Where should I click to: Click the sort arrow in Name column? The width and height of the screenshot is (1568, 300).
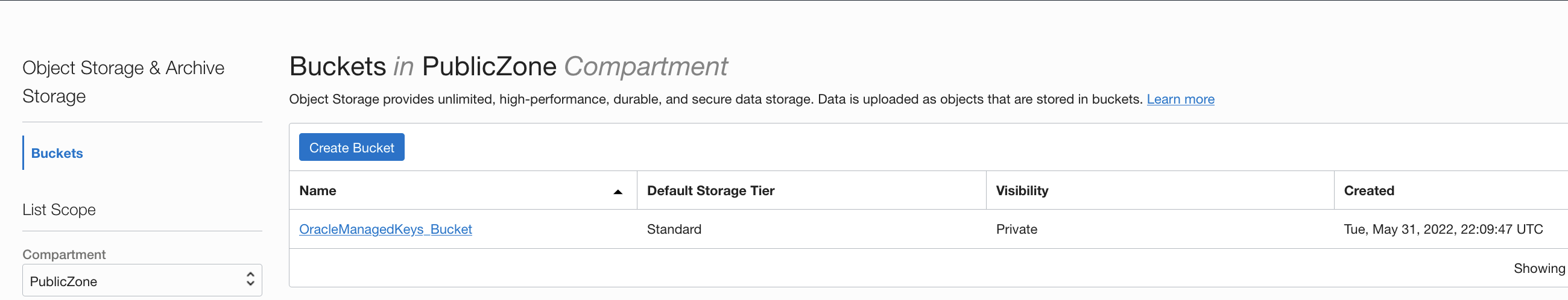click(617, 192)
